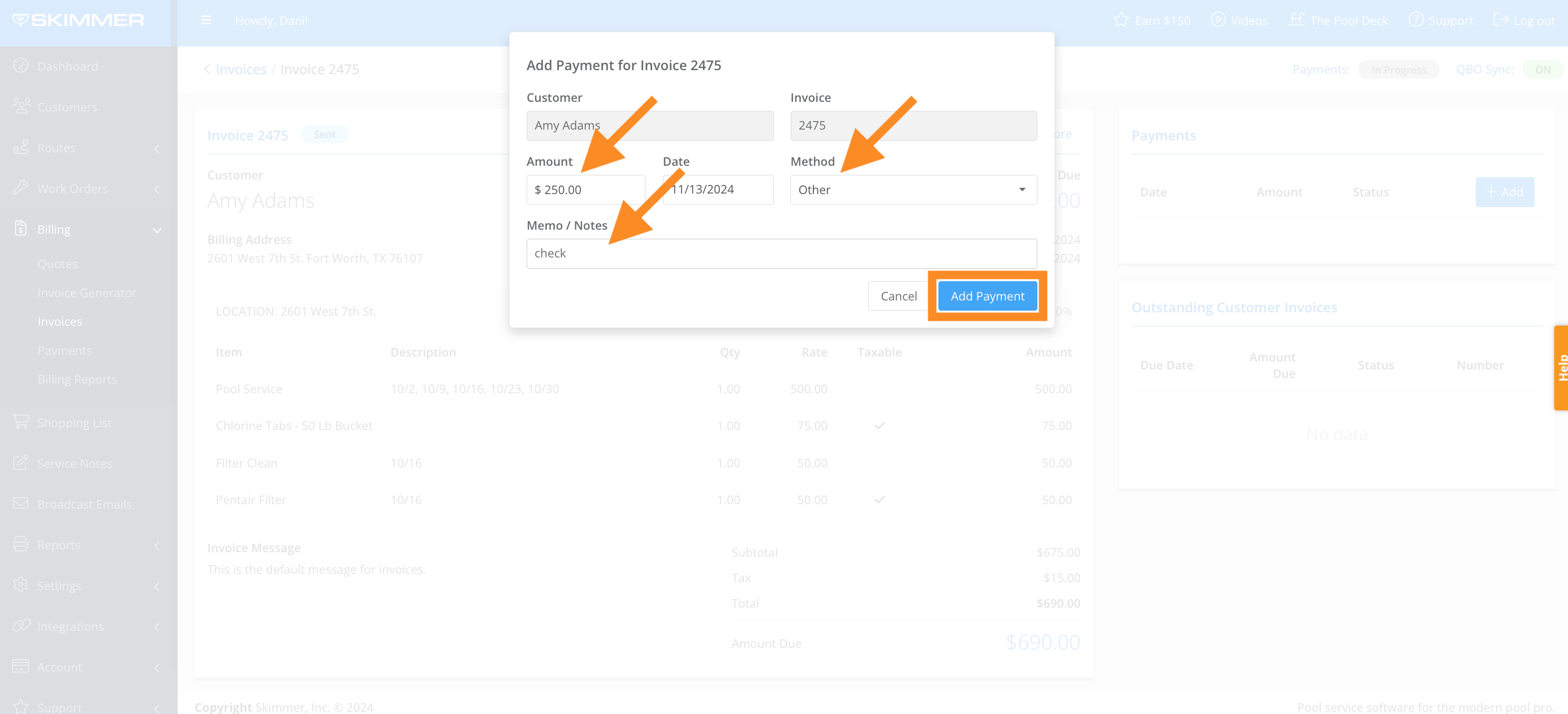
Task: Click the Skimmer logo
Action: 78,20
